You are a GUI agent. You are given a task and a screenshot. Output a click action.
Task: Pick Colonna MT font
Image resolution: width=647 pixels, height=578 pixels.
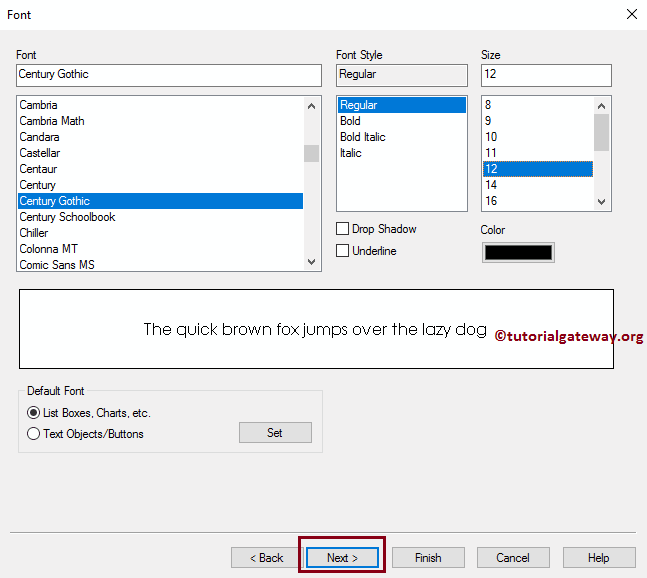pos(161,249)
